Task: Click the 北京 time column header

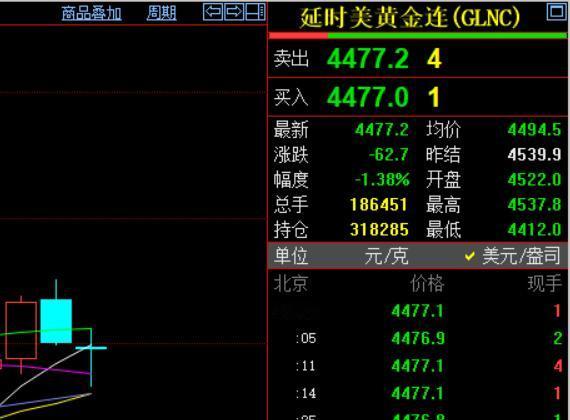Action: tap(291, 283)
